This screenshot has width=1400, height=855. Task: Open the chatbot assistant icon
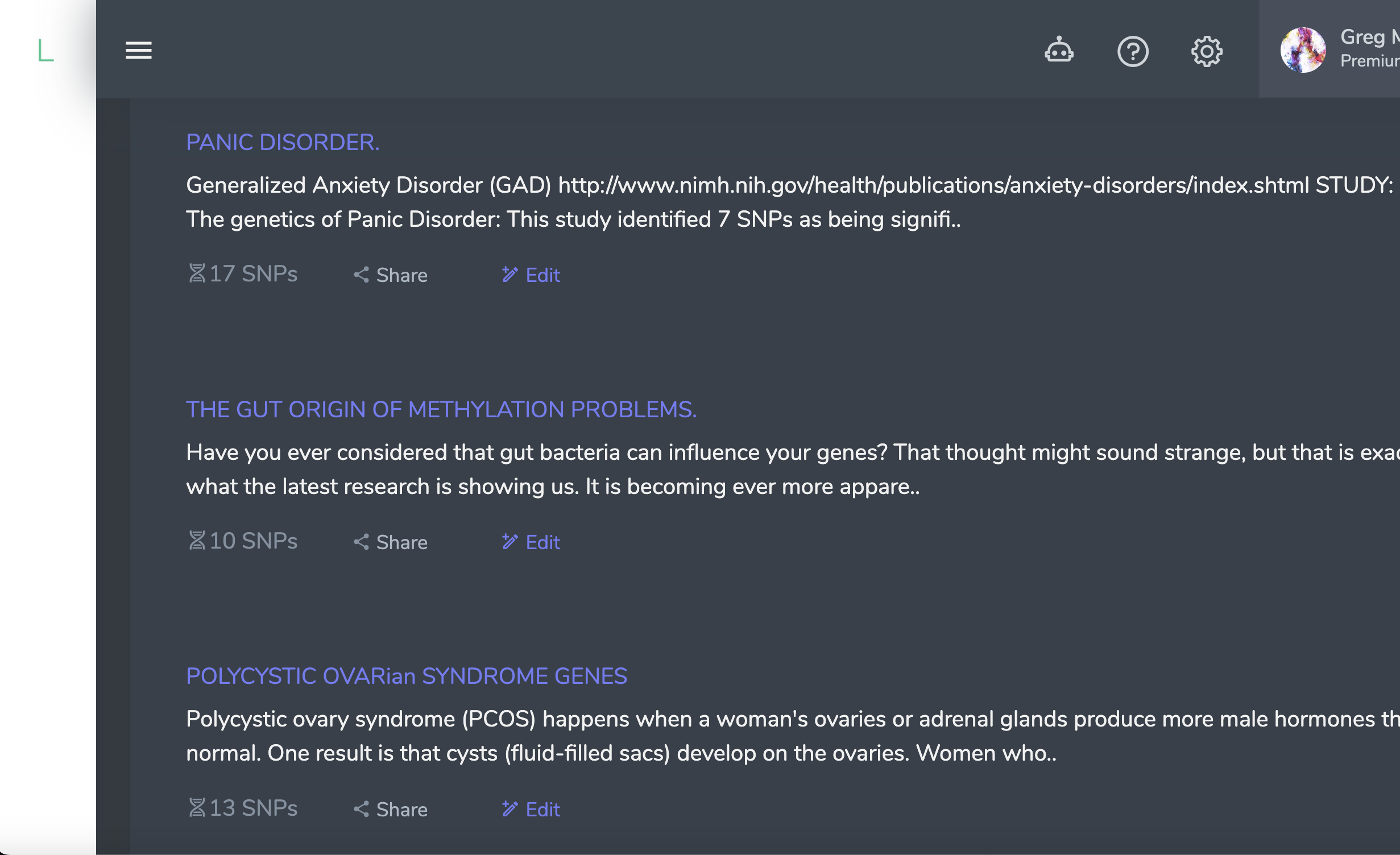(x=1058, y=51)
